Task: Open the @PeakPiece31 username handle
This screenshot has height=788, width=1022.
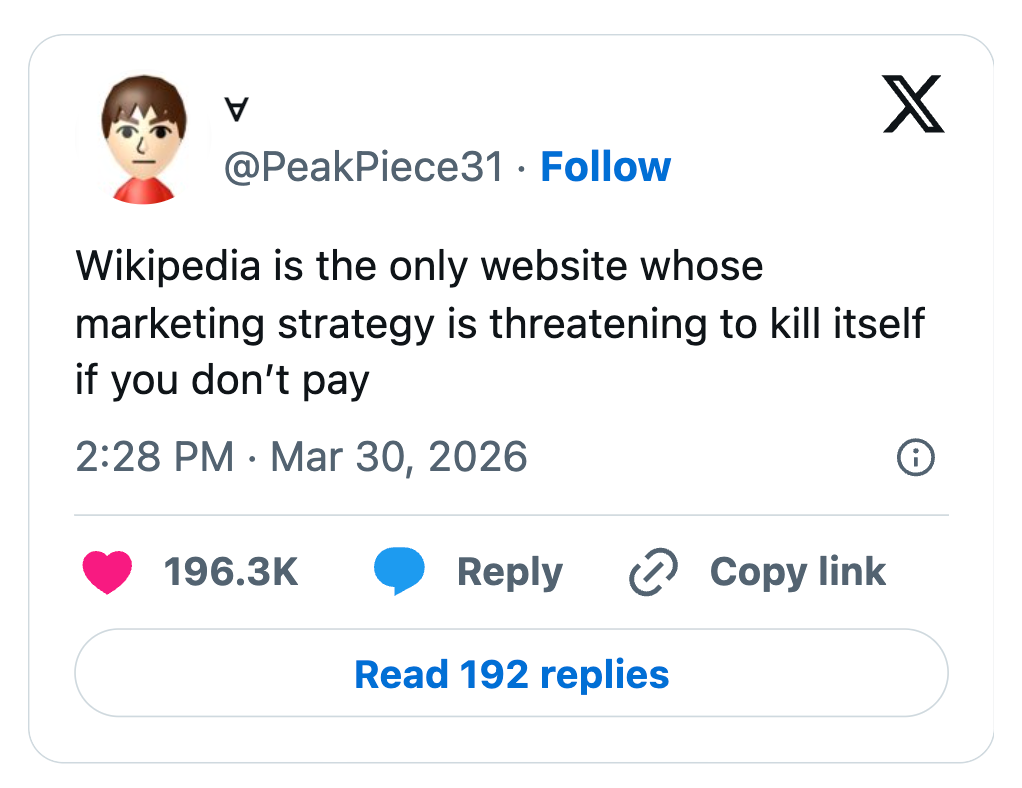Action: point(363,167)
